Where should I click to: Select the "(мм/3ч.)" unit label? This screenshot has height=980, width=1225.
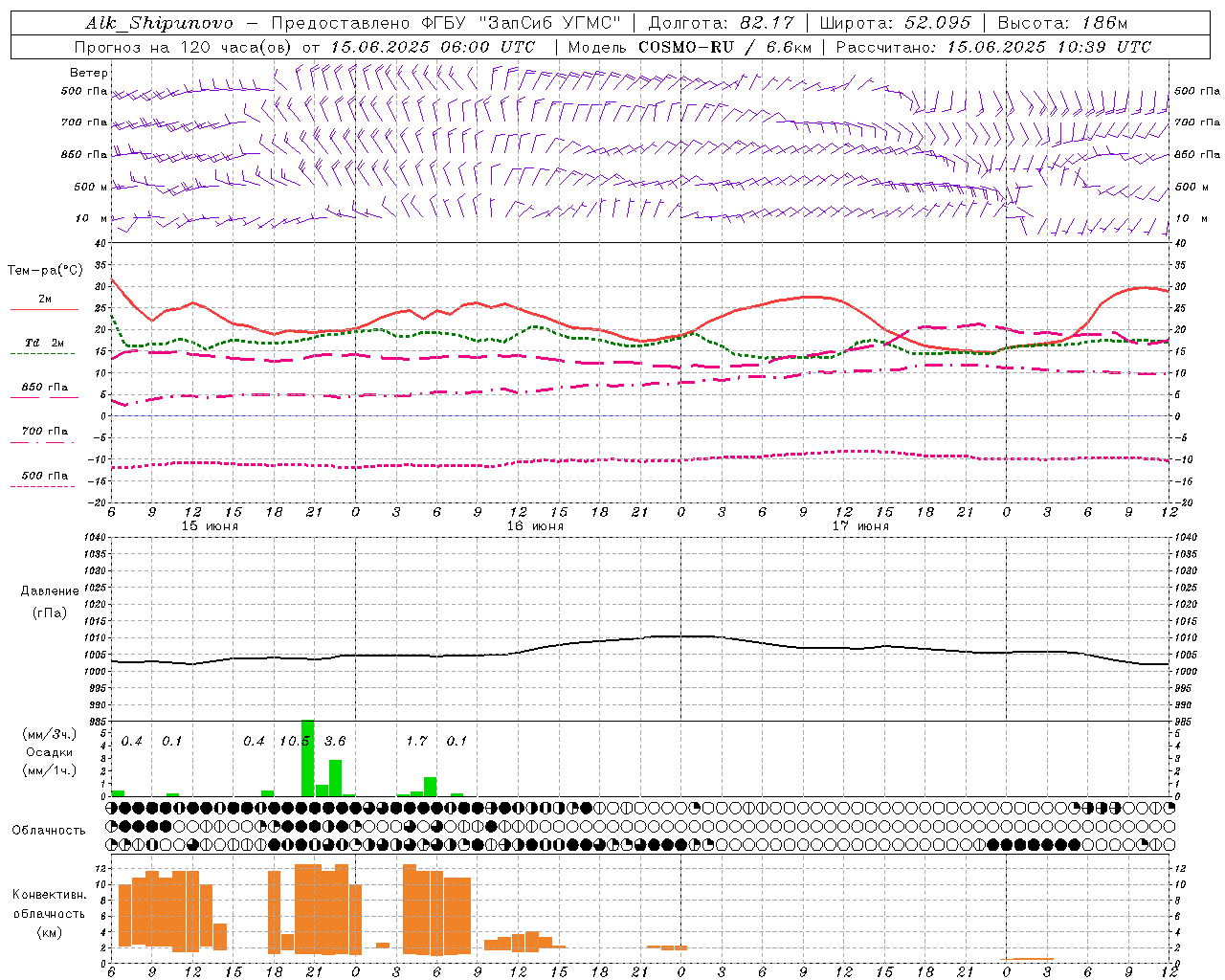pos(49,734)
